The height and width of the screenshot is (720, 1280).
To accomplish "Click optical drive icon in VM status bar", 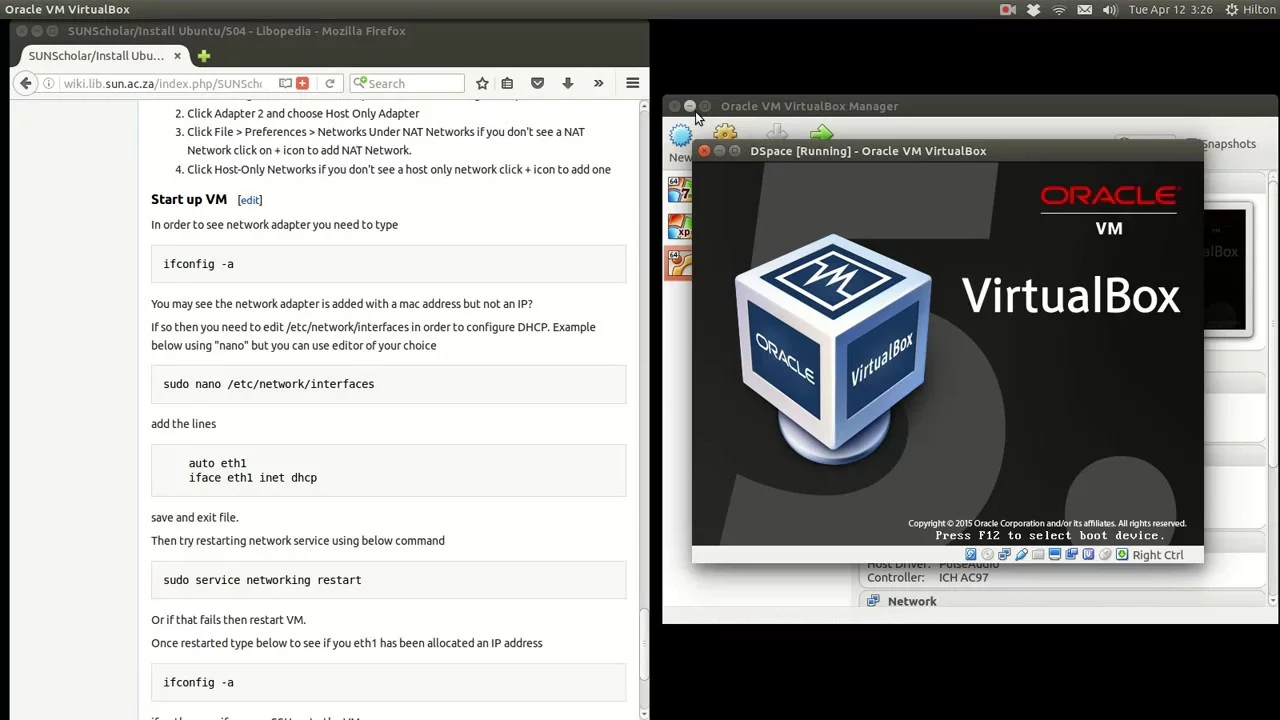I will 987,555.
